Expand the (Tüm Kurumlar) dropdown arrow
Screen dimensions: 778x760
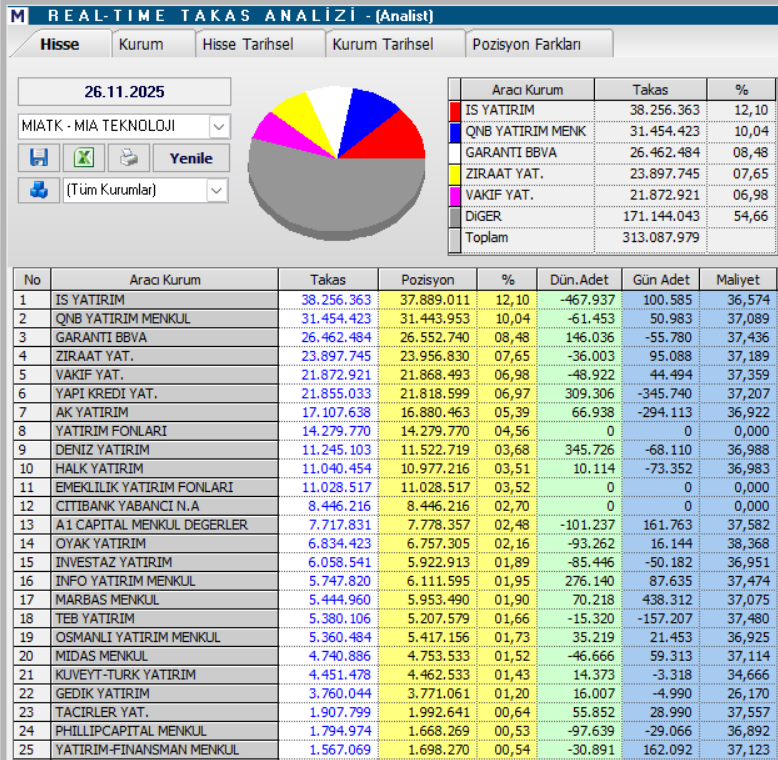pos(216,190)
